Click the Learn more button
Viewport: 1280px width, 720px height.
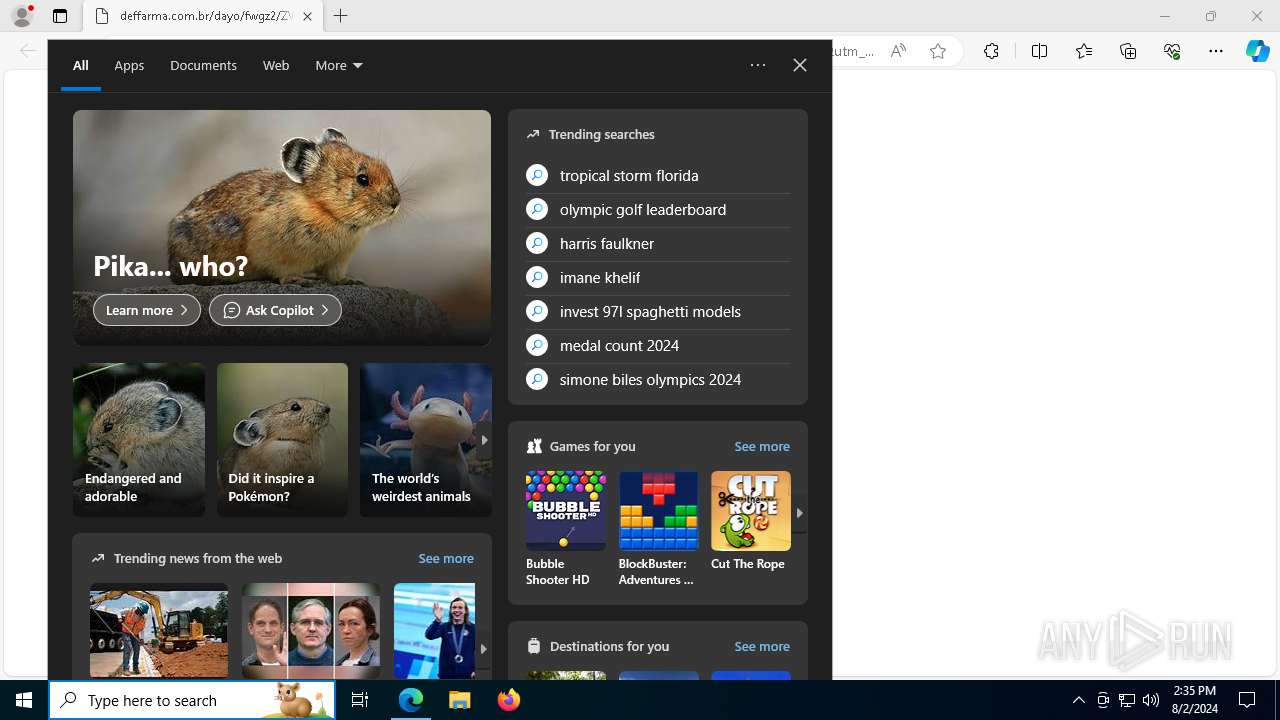[147, 310]
